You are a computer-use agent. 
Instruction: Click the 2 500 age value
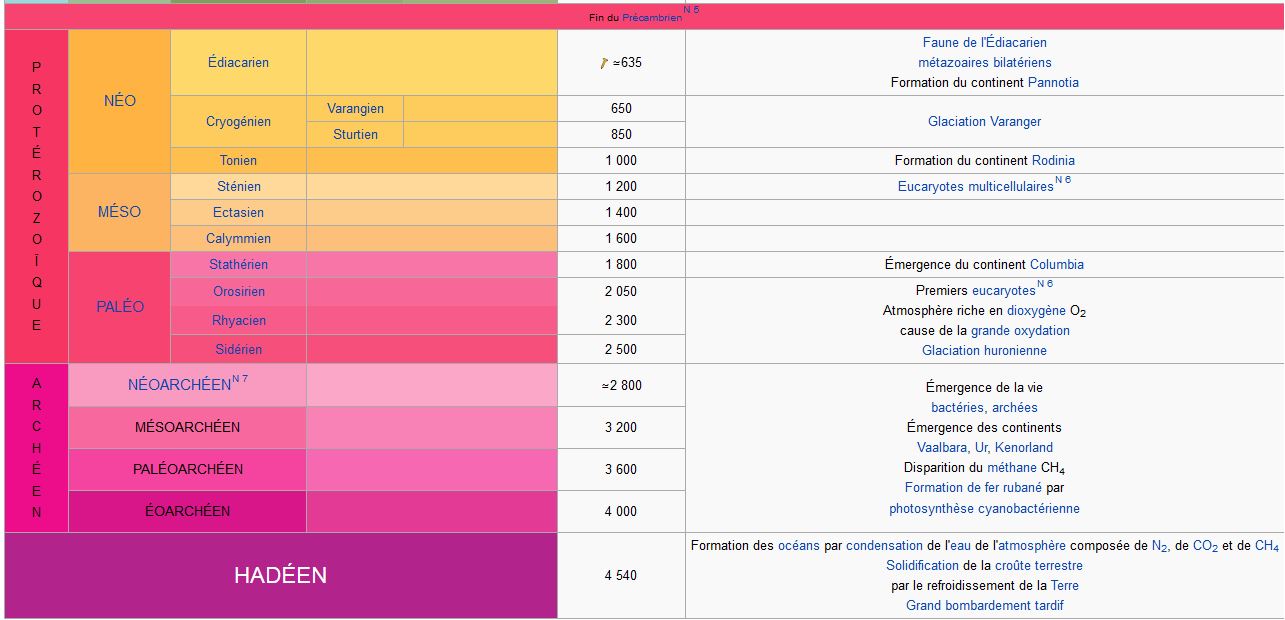[621, 349]
